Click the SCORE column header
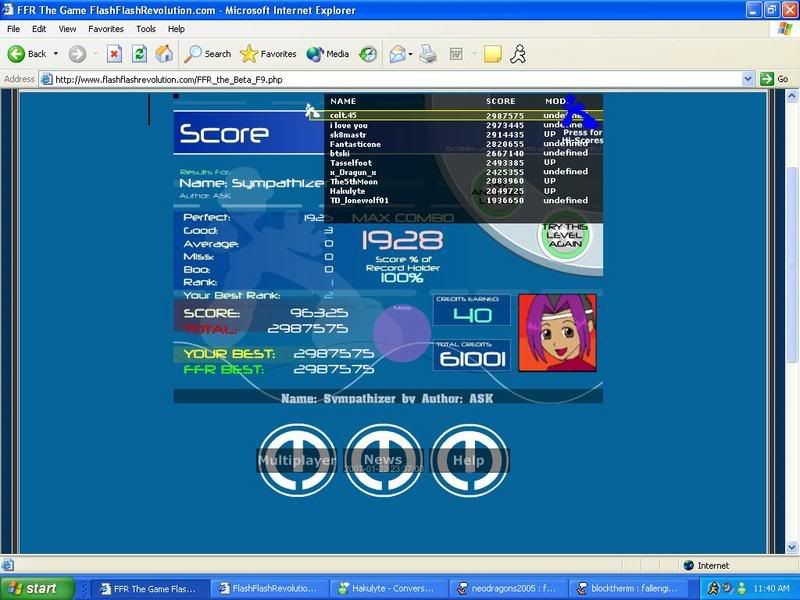This screenshot has width=800, height=600. (501, 102)
